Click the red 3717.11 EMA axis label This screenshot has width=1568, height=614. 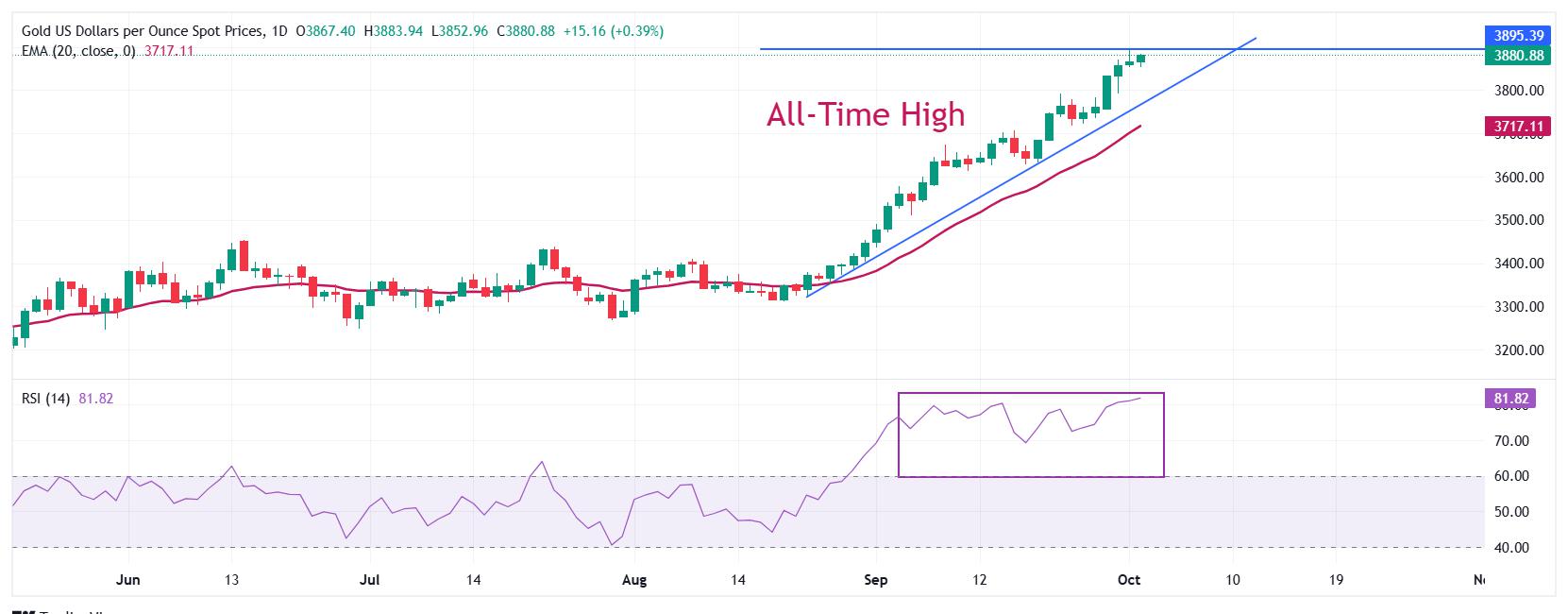pos(1519,125)
